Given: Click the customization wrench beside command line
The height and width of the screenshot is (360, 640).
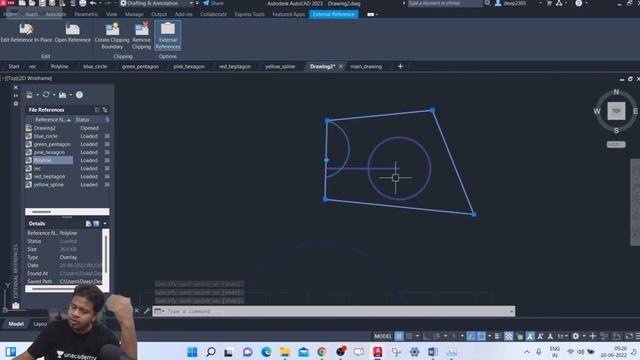Looking at the screenshot, I should pos(147,311).
